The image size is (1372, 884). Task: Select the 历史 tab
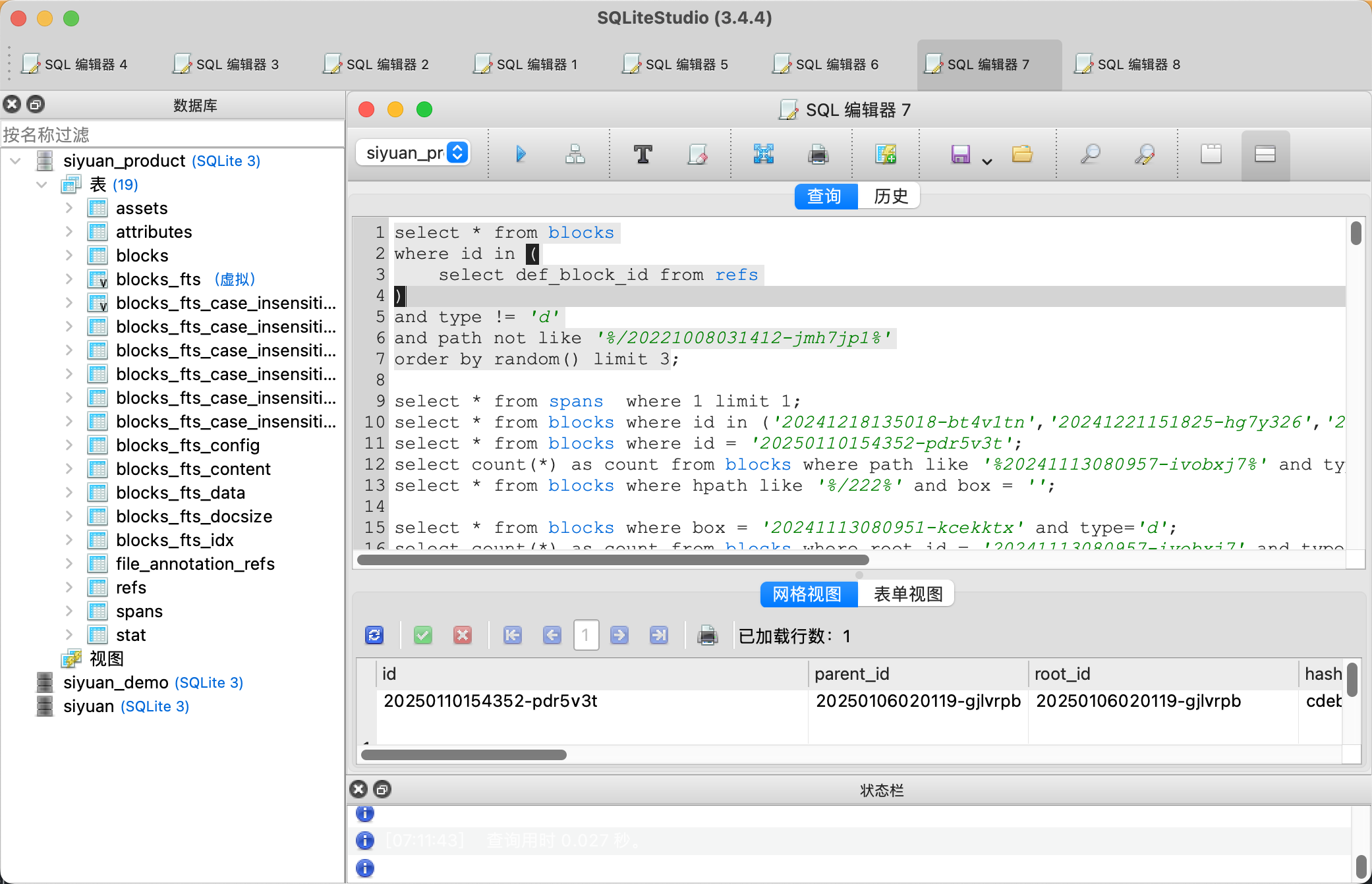point(890,196)
